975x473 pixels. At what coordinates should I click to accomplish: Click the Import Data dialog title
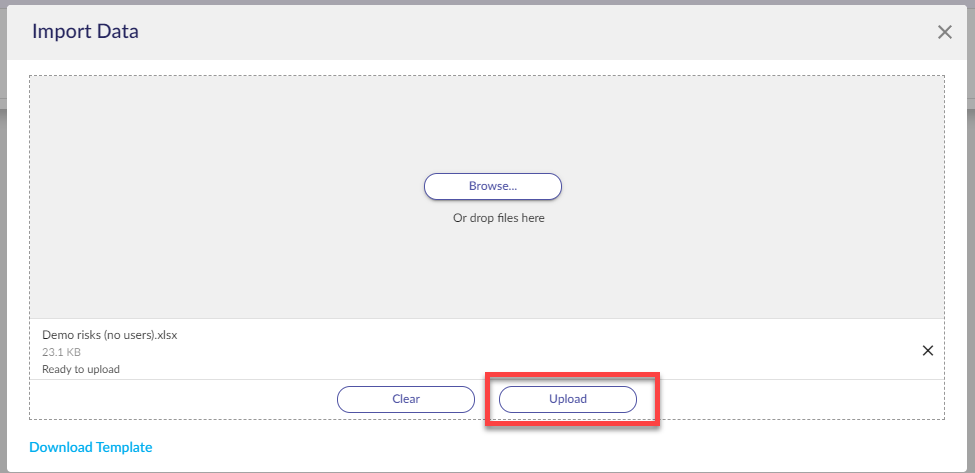click(85, 32)
